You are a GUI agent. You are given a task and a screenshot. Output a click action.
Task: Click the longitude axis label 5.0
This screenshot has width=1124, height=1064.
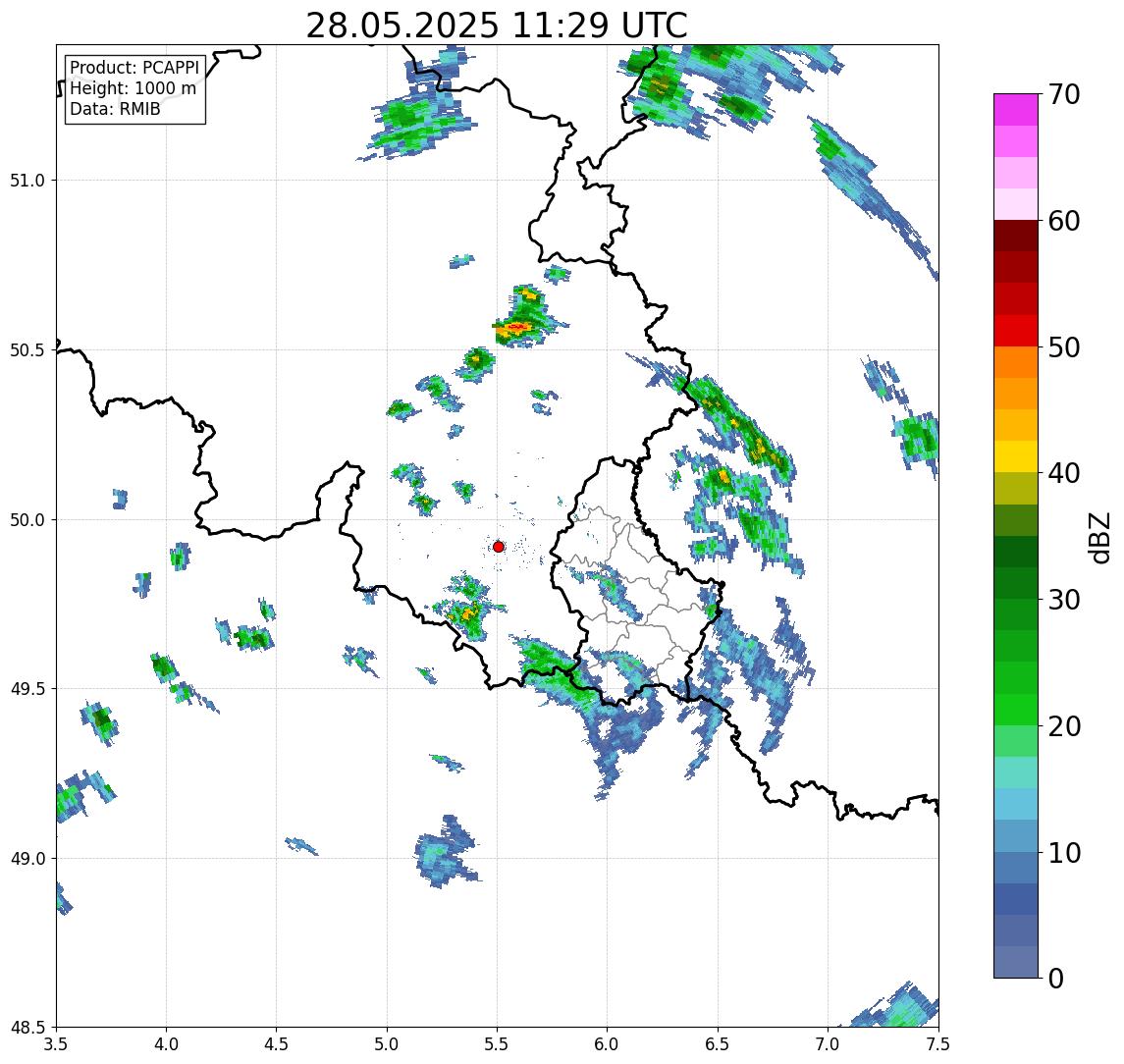point(387,1044)
